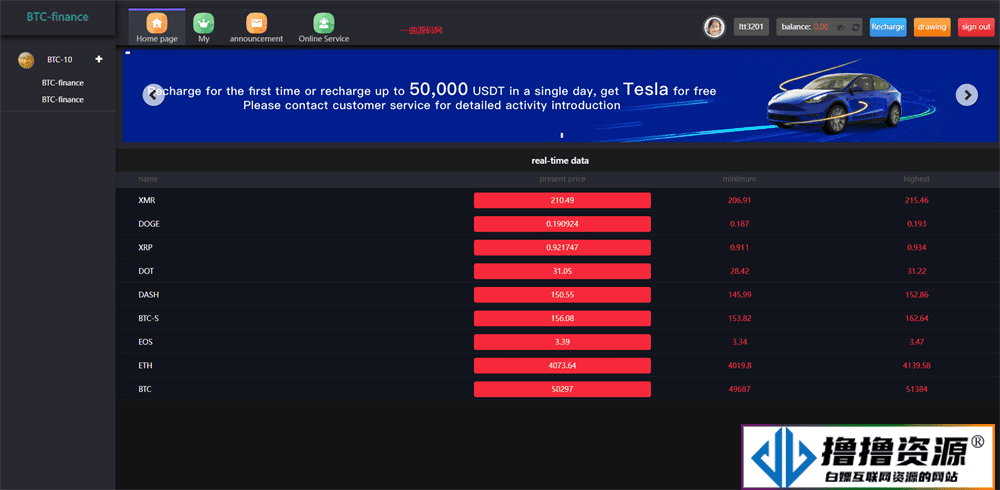This screenshot has width=1000, height=490.
Task: Go to next banner slide
Action: pos(967,95)
